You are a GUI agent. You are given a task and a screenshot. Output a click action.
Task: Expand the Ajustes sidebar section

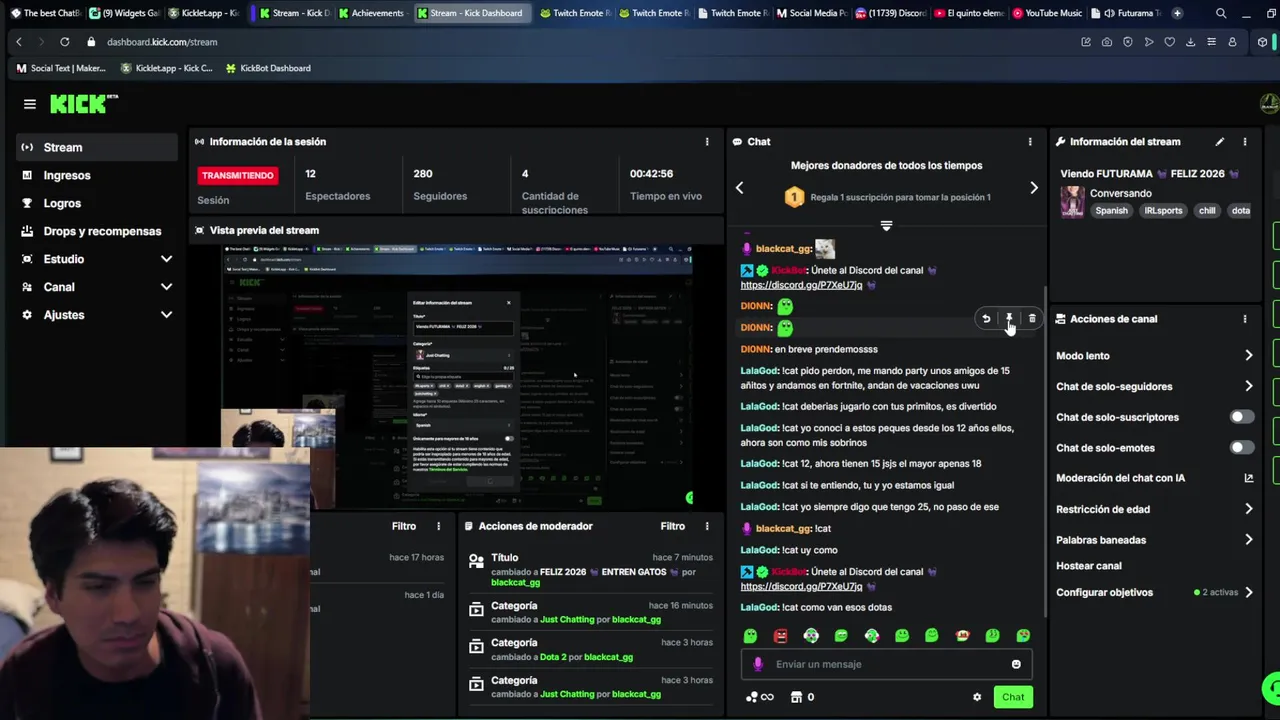[x=97, y=315]
